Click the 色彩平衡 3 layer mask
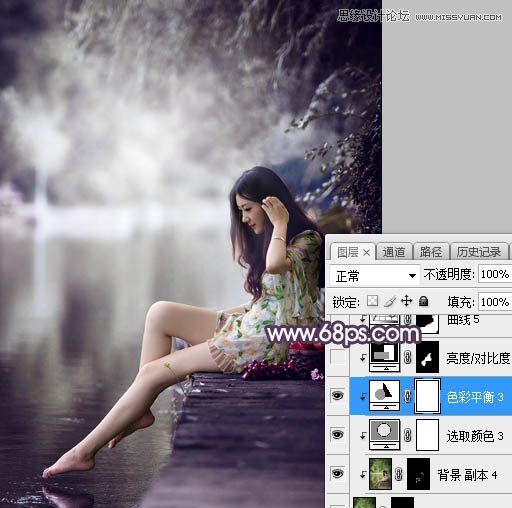512x508 pixels. pos(427,396)
